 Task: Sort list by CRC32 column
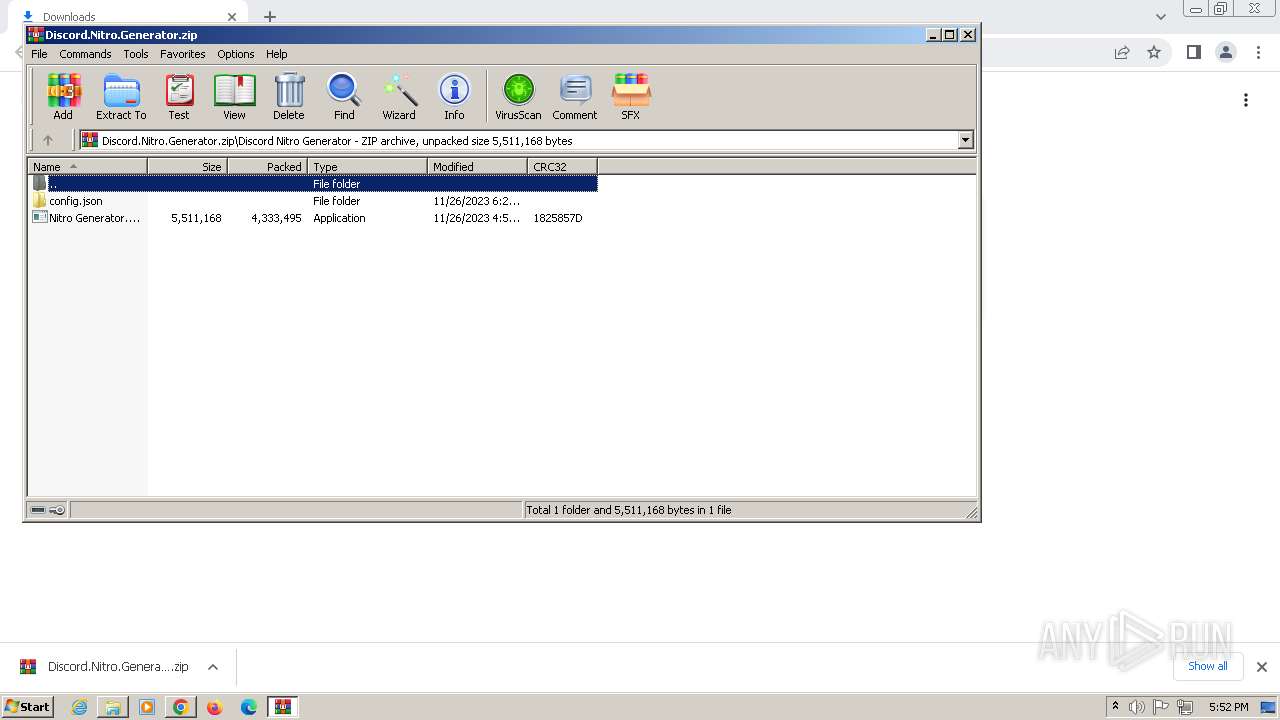point(562,167)
